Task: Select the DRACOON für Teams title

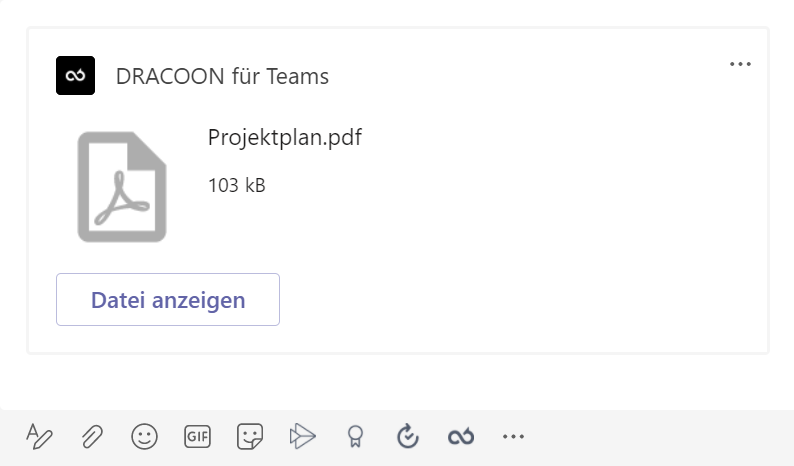Action: (222, 76)
